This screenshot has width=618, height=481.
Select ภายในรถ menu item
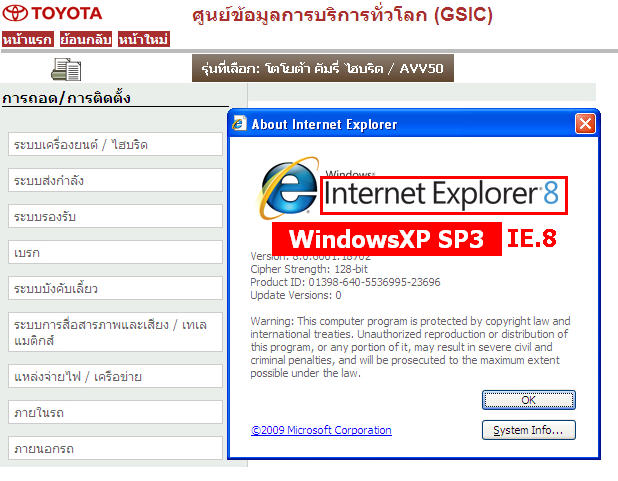click(x=115, y=412)
